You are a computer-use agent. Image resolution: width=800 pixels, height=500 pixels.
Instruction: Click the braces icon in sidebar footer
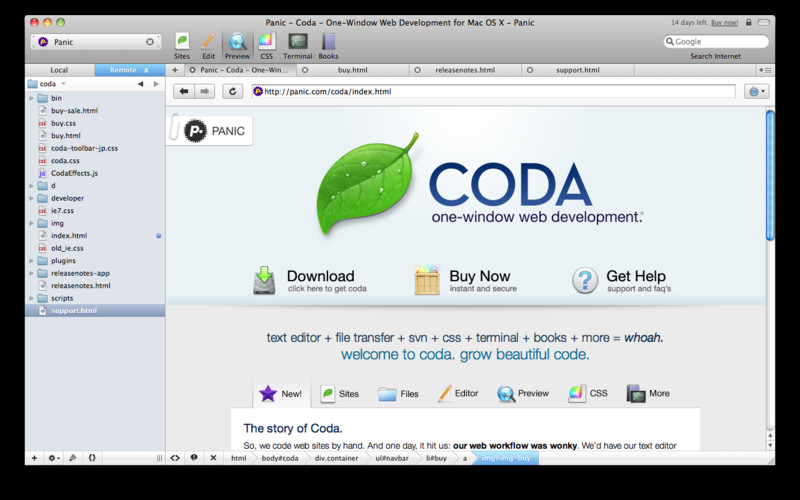[92, 458]
